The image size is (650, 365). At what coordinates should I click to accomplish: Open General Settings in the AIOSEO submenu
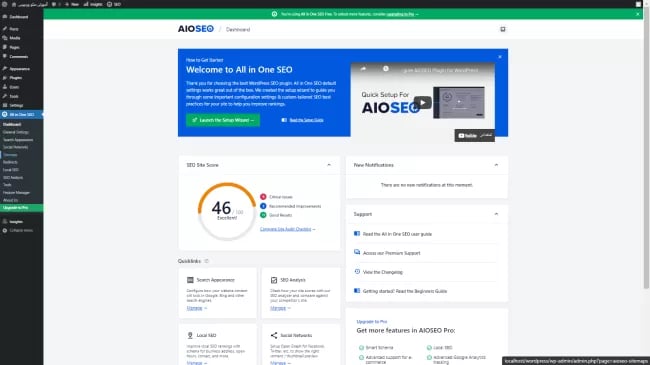coord(16,132)
